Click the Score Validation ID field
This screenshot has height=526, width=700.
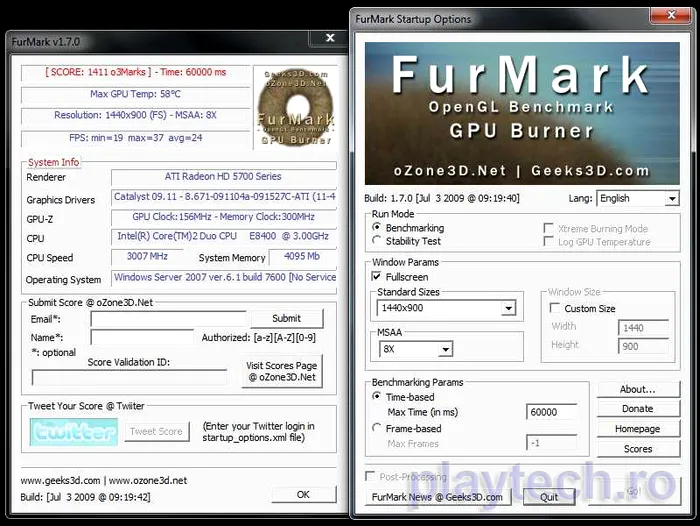click(x=129, y=378)
